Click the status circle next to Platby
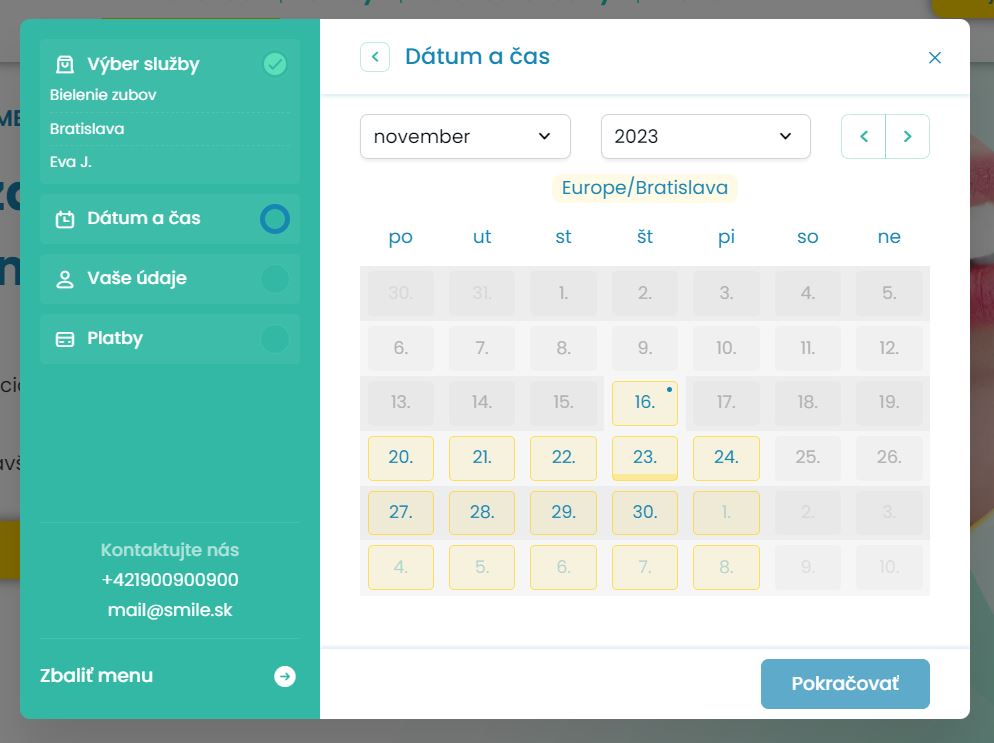994x743 pixels. pyautogui.click(x=274, y=339)
